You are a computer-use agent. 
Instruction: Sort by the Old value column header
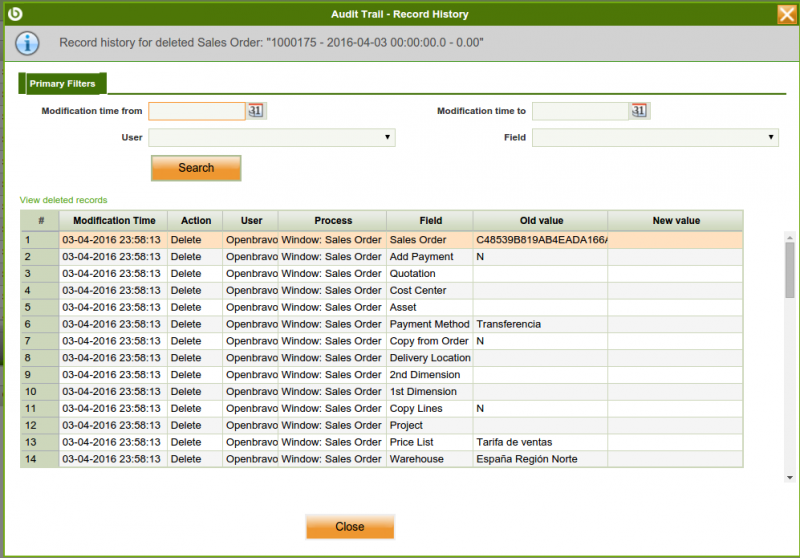click(x=540, y=220)
